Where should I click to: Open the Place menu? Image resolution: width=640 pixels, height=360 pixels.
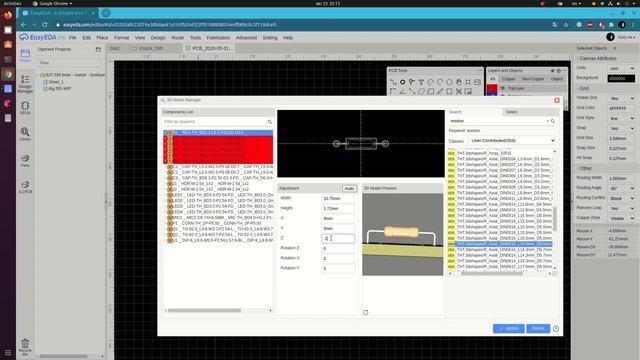pos(102,38)
